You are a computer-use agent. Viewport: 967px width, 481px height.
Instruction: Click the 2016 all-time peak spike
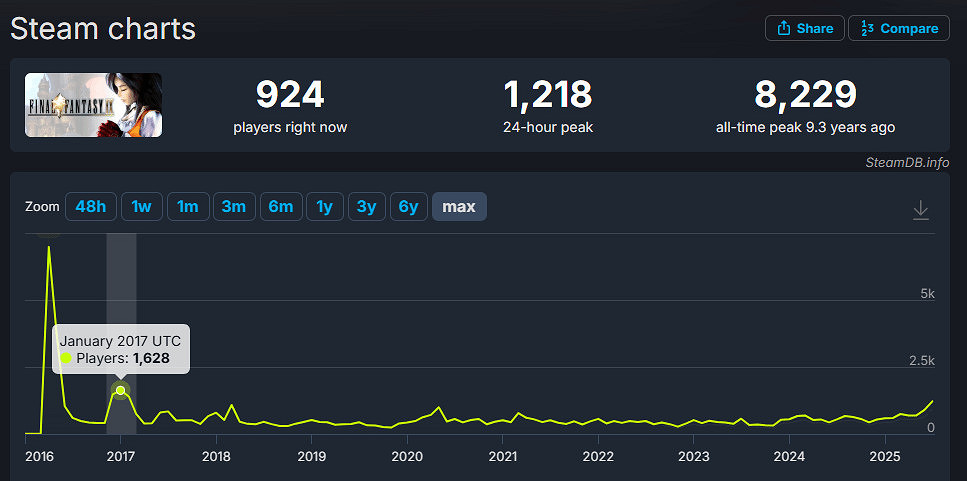click(49, 247)
